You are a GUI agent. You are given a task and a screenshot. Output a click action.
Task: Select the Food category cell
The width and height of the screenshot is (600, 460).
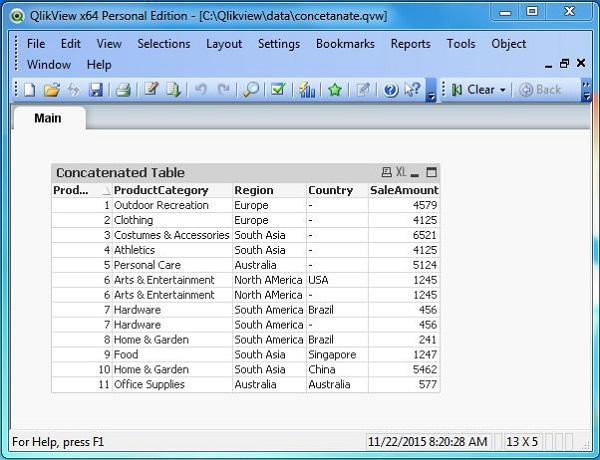[172, 355]
